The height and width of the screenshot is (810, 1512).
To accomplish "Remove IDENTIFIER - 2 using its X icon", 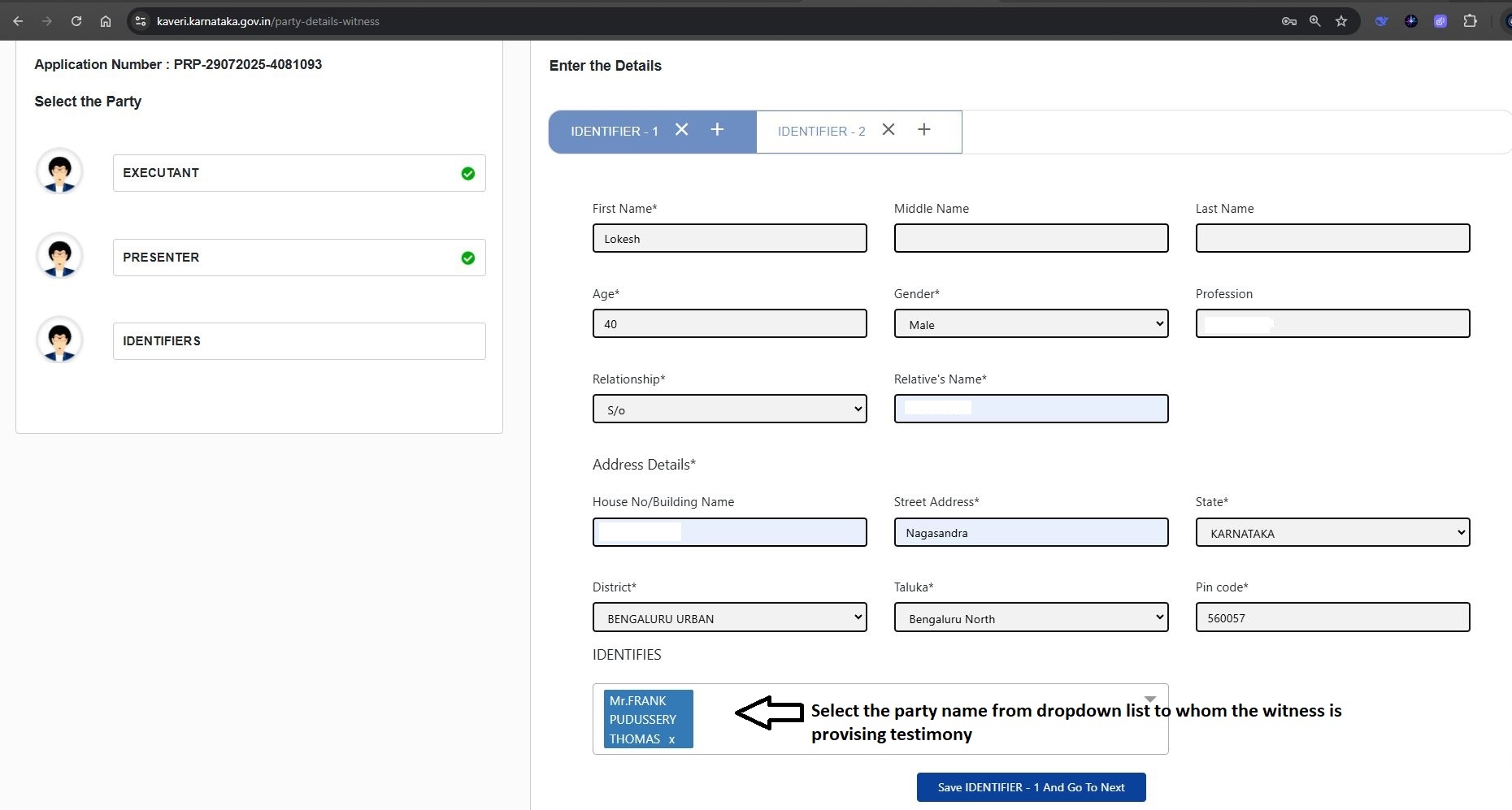I will coord(889,130).
